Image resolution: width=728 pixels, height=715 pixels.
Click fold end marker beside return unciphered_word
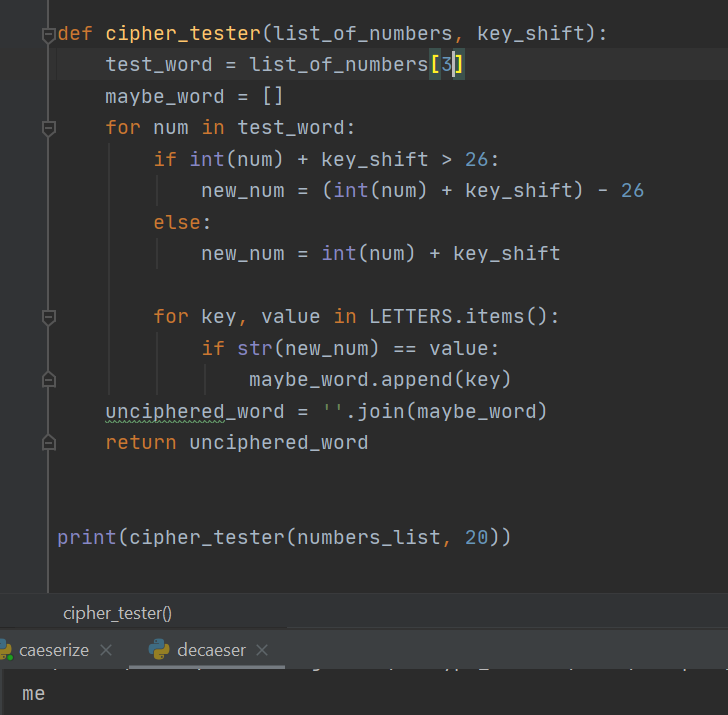point(49,442)
